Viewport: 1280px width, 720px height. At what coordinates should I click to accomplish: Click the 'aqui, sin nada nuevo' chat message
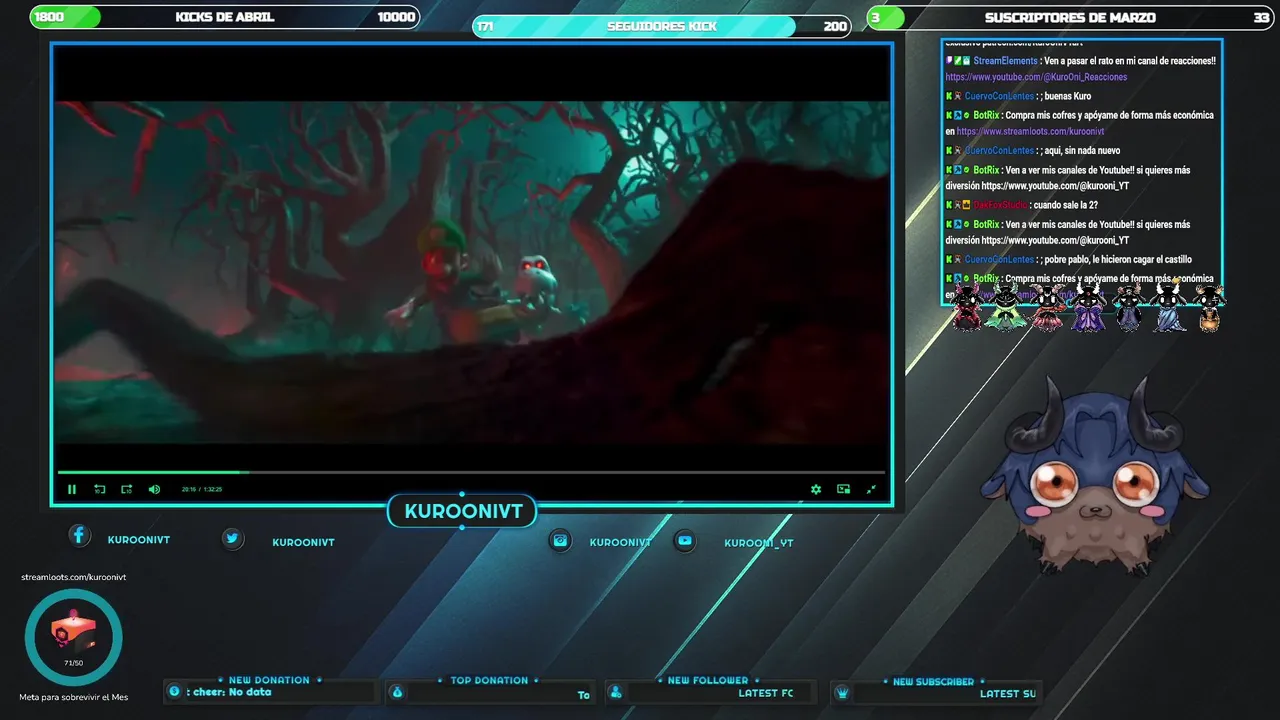point(1082,151)
